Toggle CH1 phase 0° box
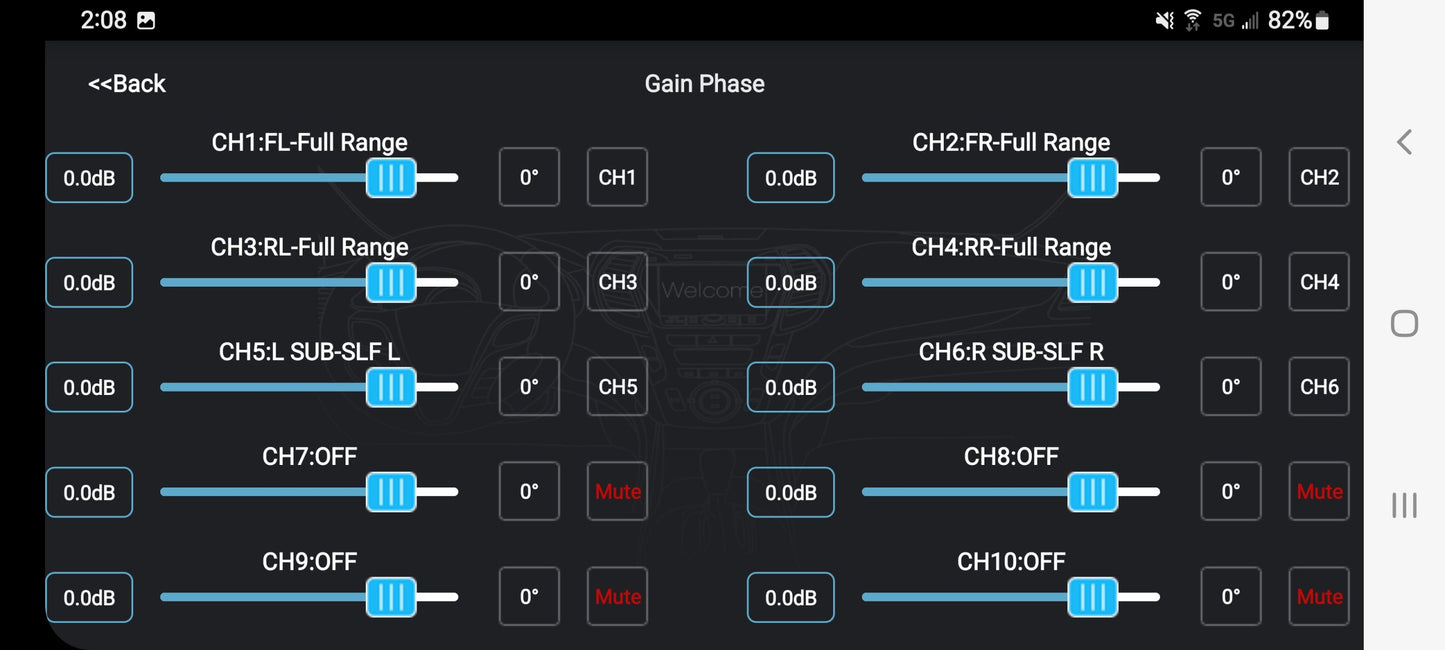The height and width of the screenshot is (650, 1445). pos(529,177)
